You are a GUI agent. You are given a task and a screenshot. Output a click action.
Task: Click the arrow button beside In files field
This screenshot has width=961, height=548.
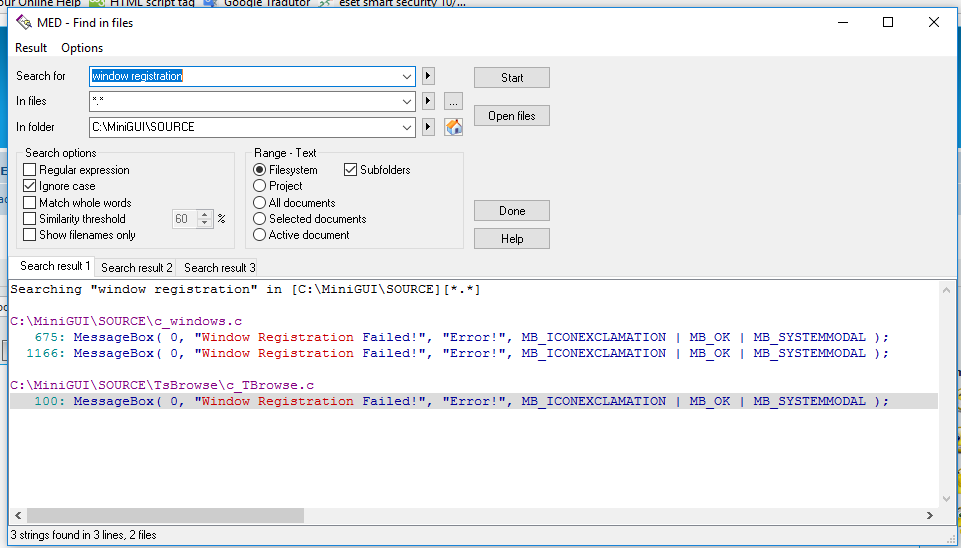pos(429,101)
